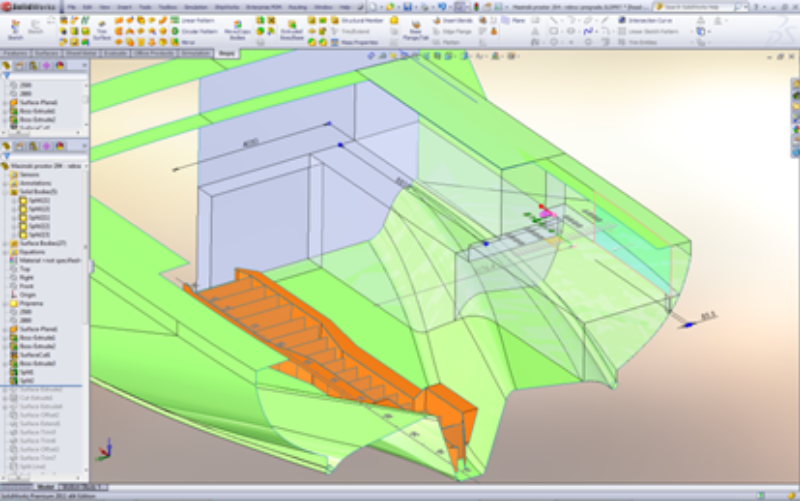
Task: Select the Top plane in feature tree
Action: pos(25,268)
